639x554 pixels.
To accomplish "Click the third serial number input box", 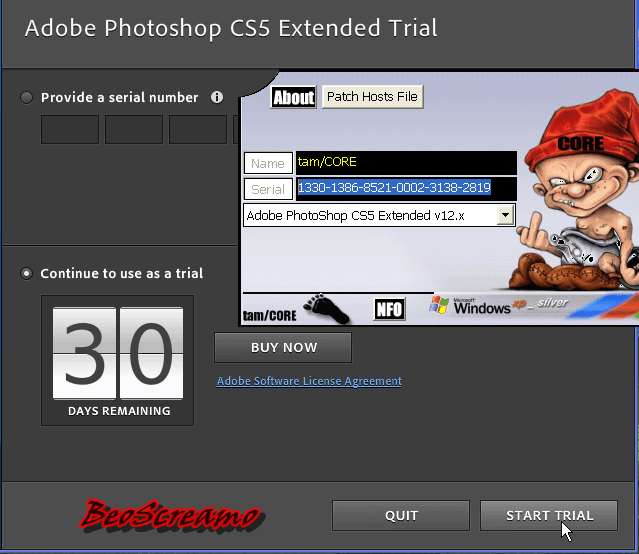I will click(x=198, y=129).
